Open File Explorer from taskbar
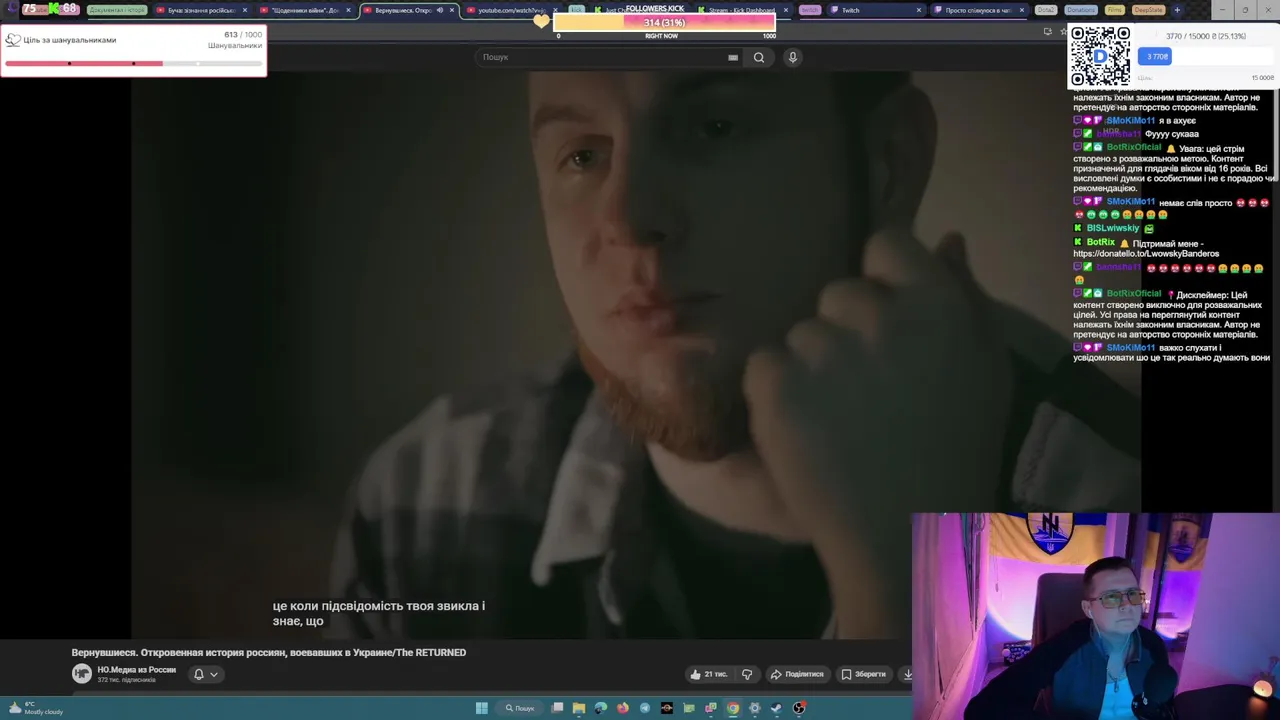 (579, 708)
